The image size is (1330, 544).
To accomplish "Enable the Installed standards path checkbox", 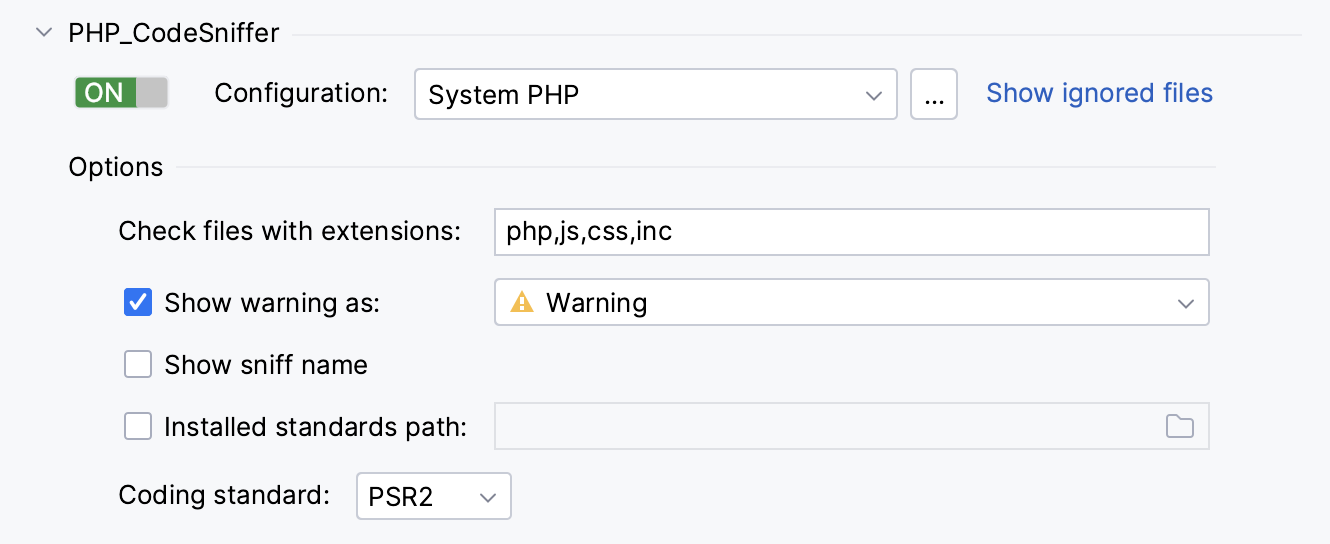I will (x=138, y=427).
